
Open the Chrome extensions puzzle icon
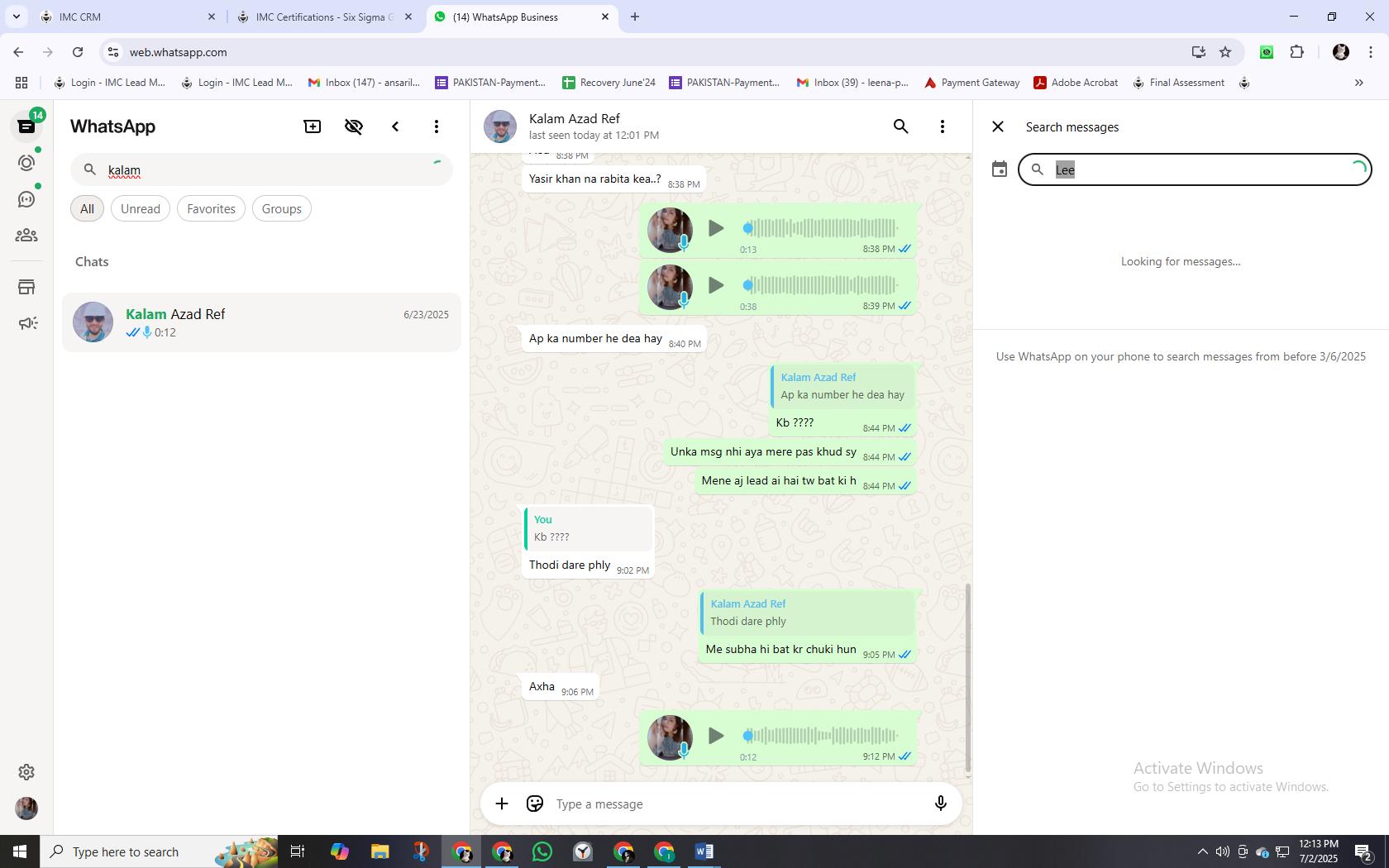1297,52
